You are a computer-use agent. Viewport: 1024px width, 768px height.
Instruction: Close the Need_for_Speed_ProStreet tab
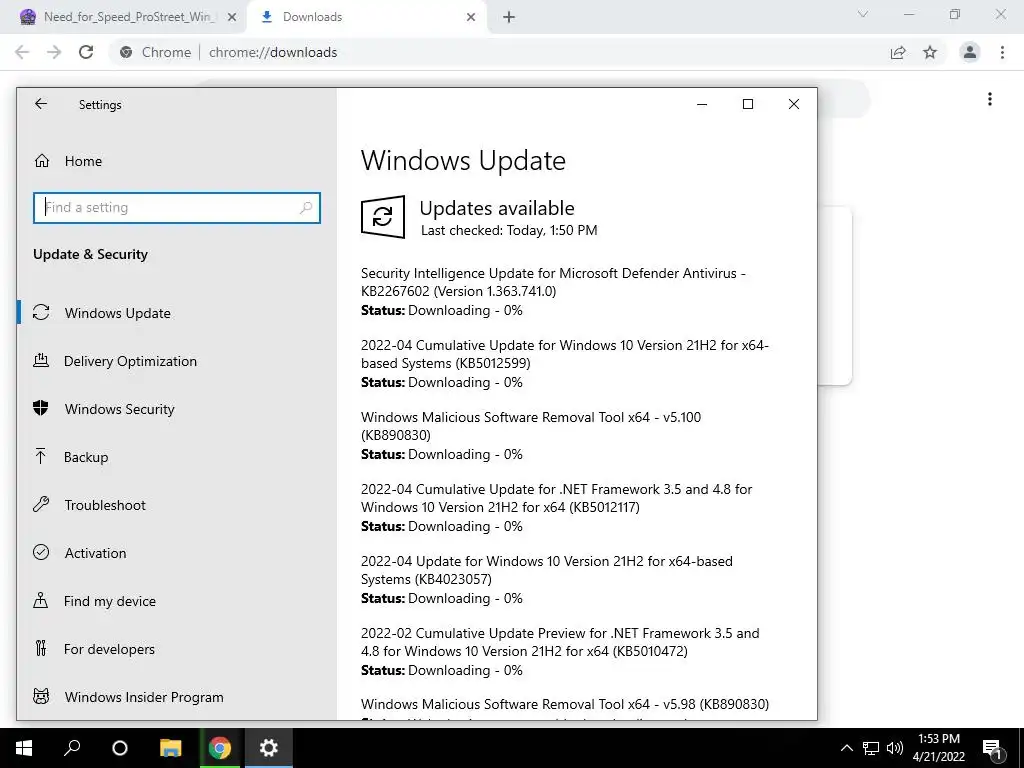tap(231, 18)
